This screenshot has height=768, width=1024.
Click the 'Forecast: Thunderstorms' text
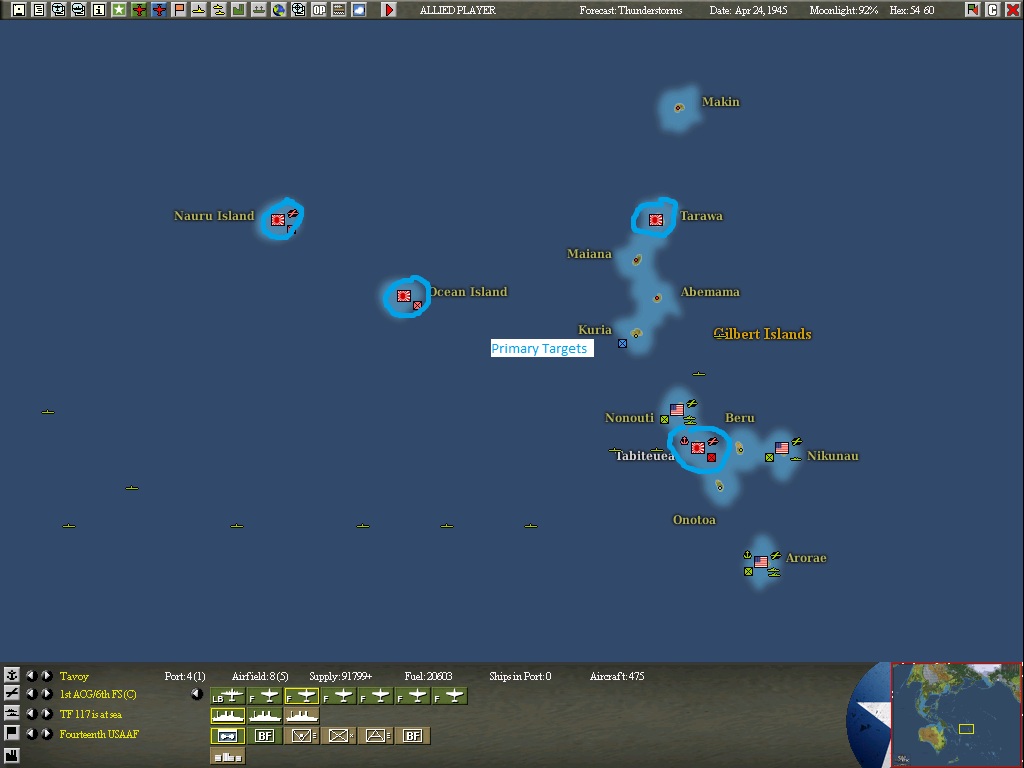point(631,10)
